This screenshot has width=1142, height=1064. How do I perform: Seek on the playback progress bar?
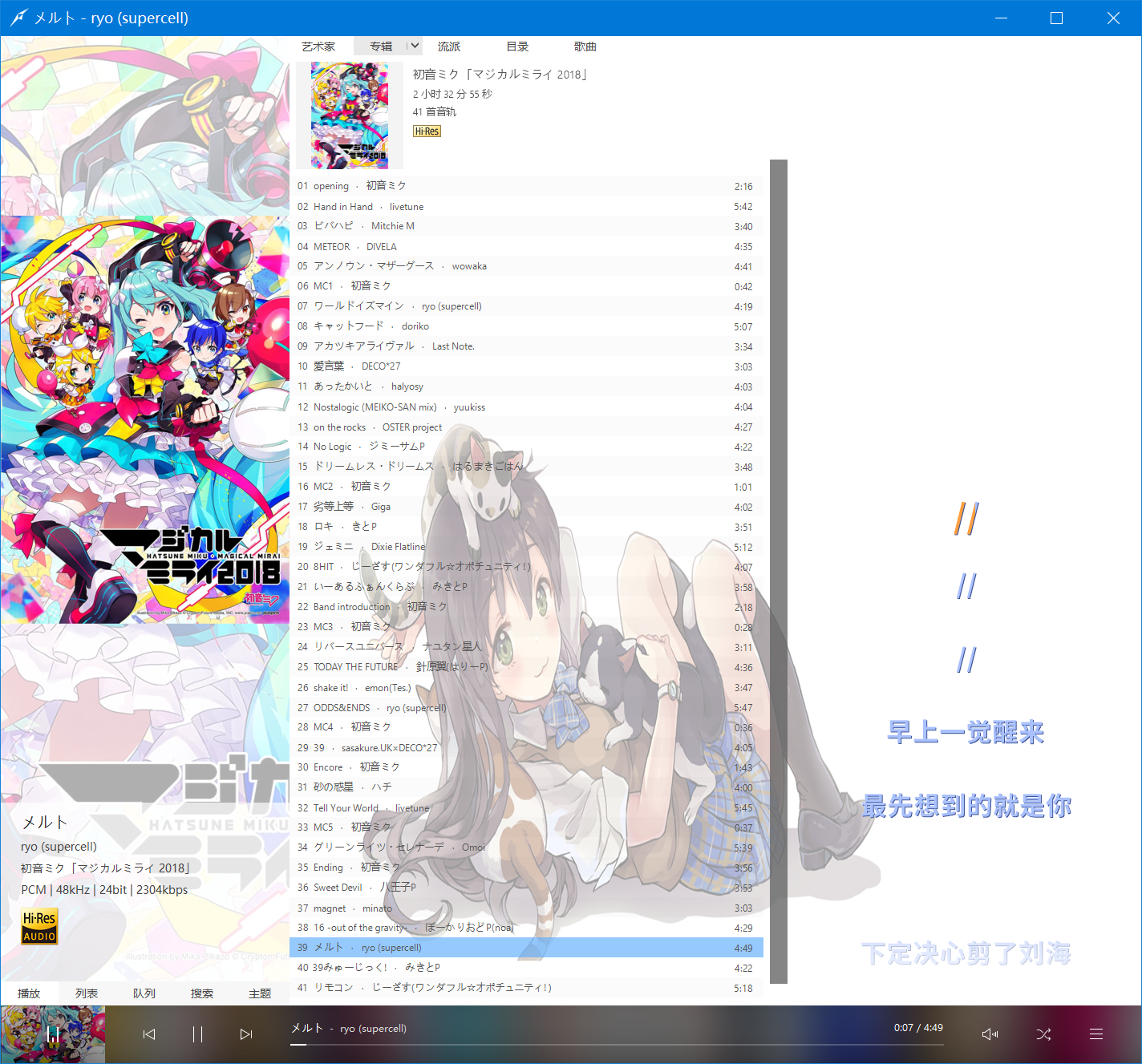[x=617, y=1045]
